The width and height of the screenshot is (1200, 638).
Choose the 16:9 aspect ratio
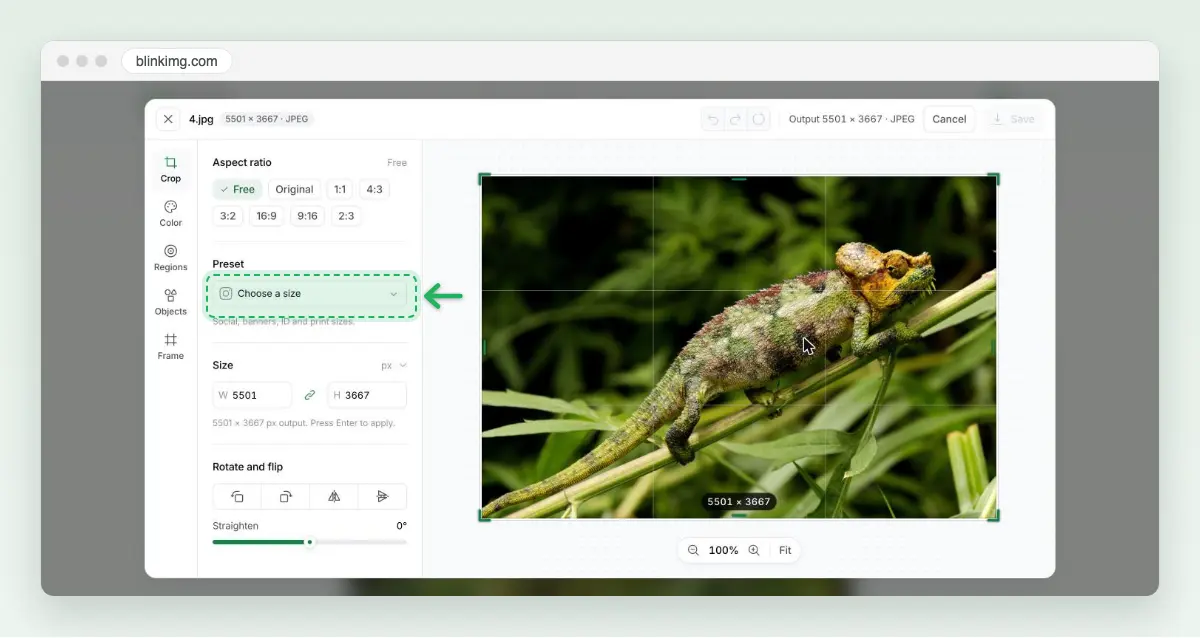point(267,216)
